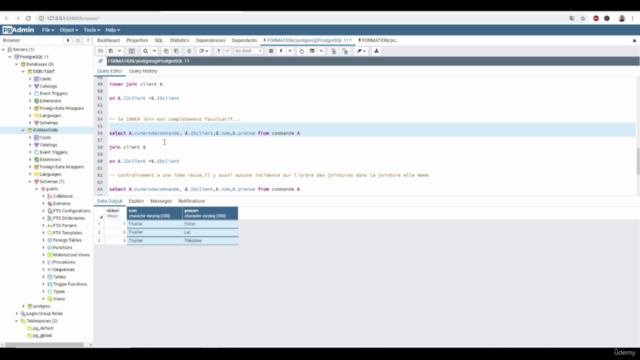
Task: Open the Clear eraser dropdown
Action: tap(361, 51)
